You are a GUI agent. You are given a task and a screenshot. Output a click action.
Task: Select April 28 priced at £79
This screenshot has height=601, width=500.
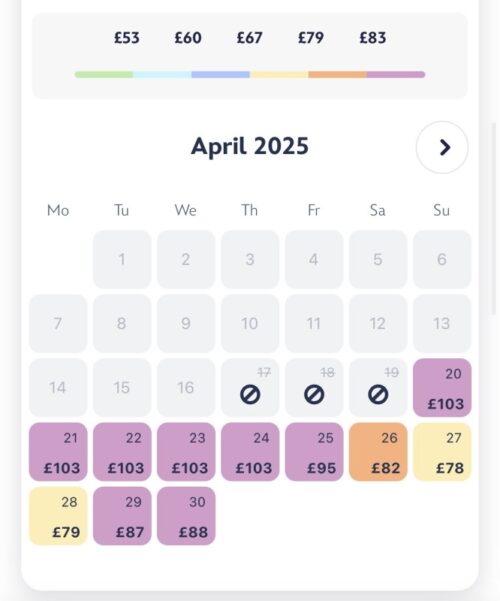point(58,516)
